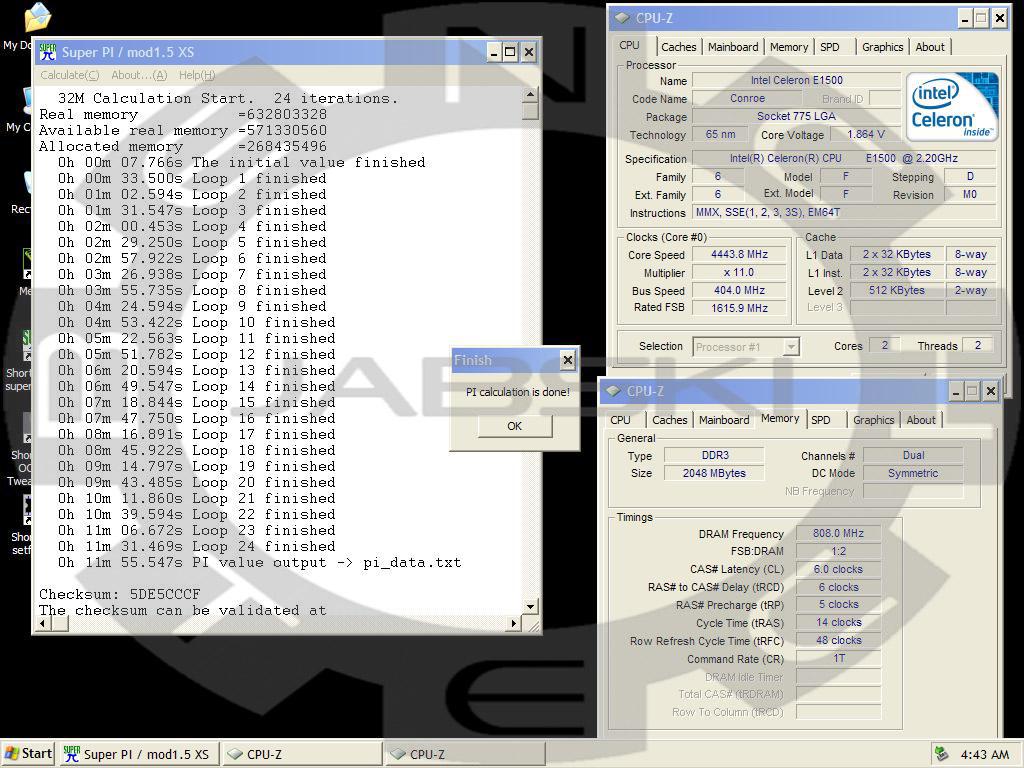1024x768 pixels.
Task: Click the 512 KBytes Level 2 cache value
Action: [x=897, y=290]
